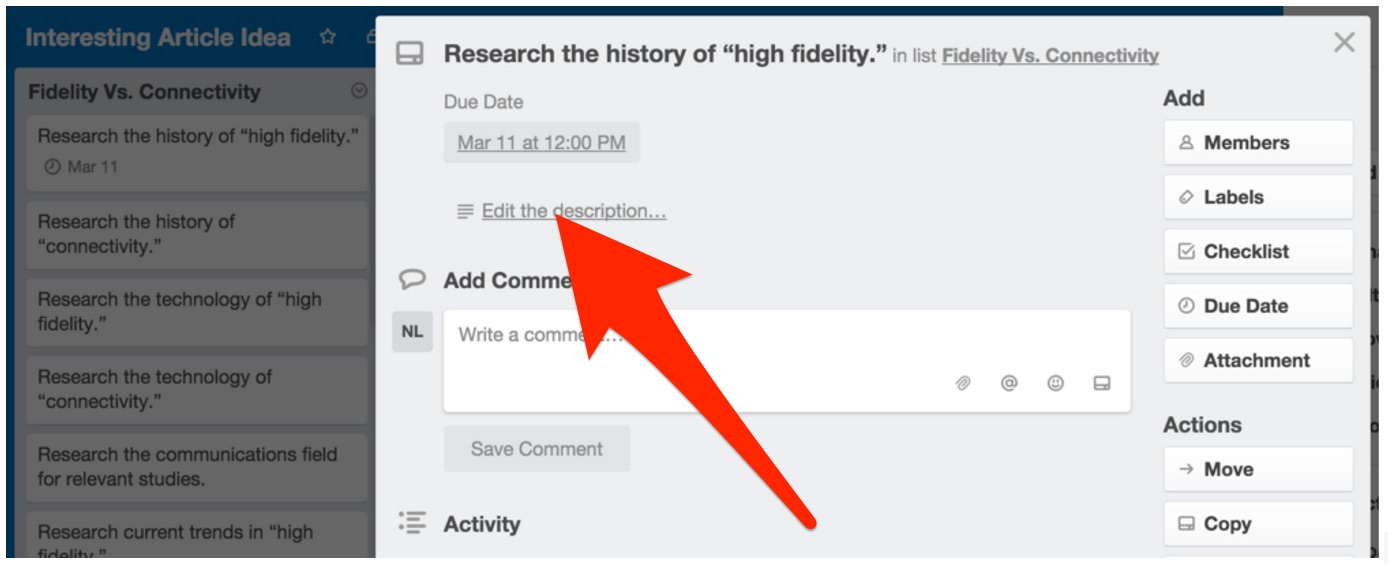
Task: Add an Attachment to the card
Action: coord(1257,361)
